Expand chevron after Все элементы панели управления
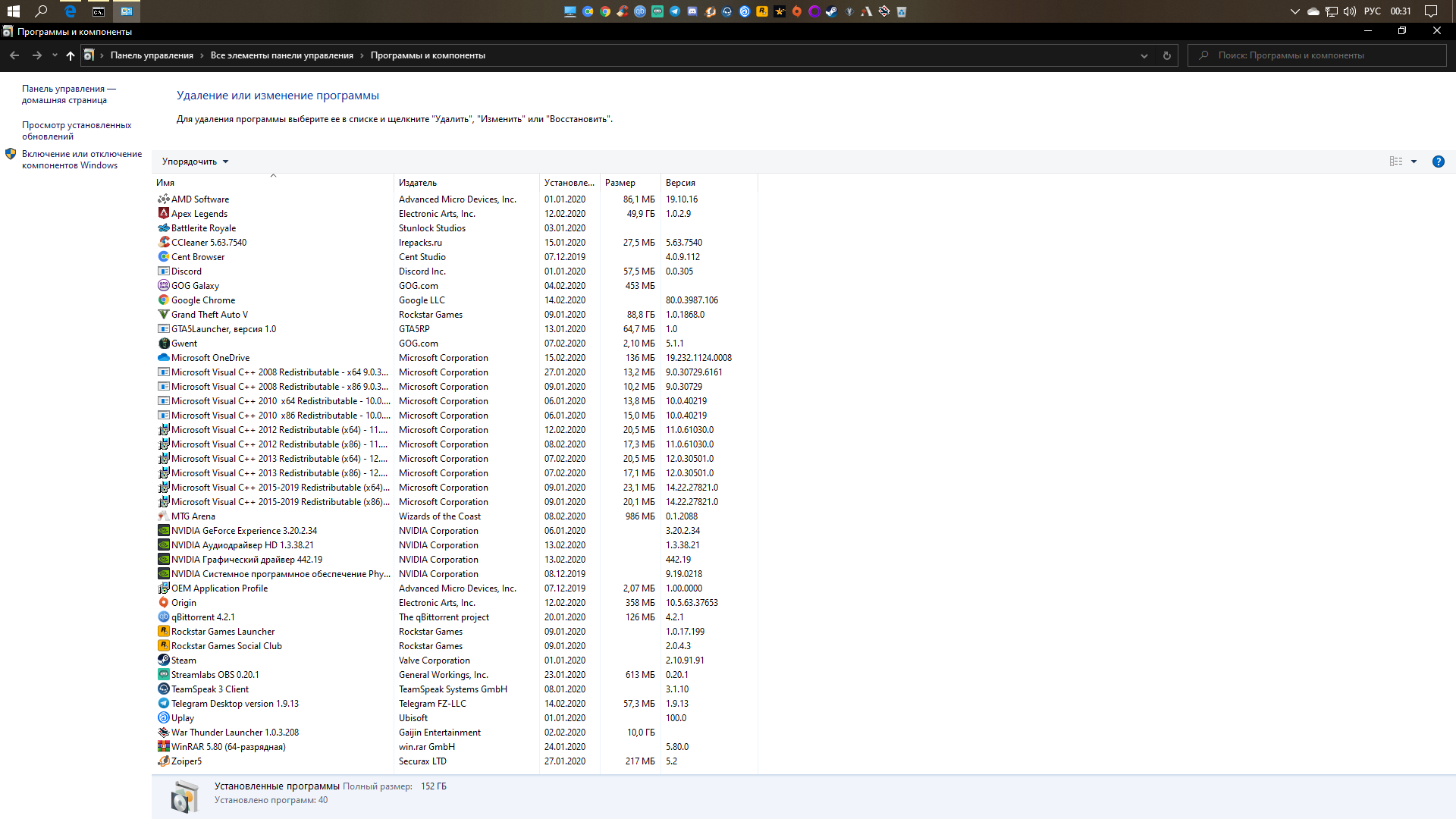The height and width of the screenshot is (819, 1456). click(x=362, y=55)
